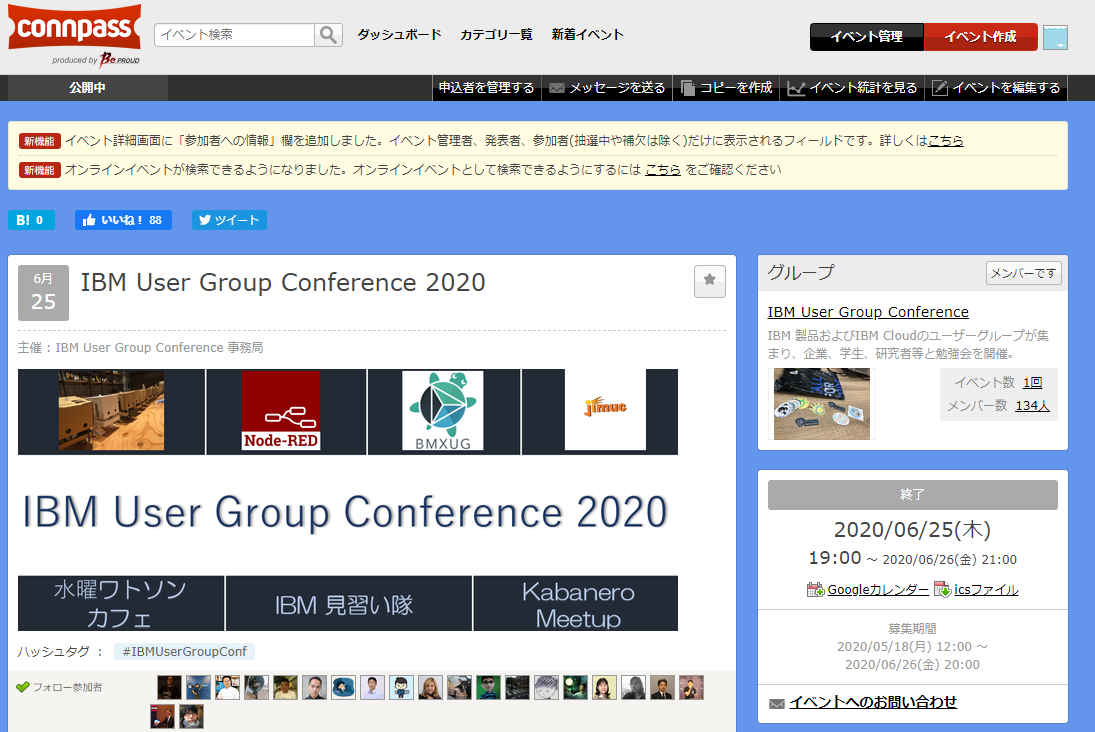This screenshot has width=1095, height=732.
Task: Click the red イベント作成 button
Action: pos(980,37)
